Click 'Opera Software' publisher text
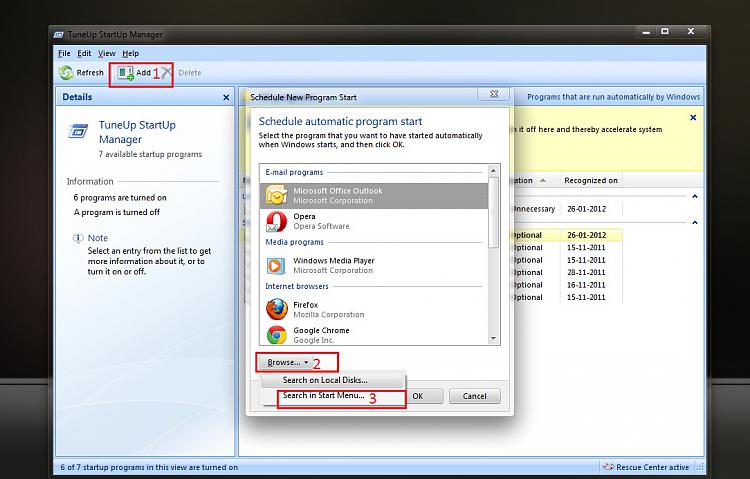The height and width of the screenshot is (479, 750). (x=321, y=226)
